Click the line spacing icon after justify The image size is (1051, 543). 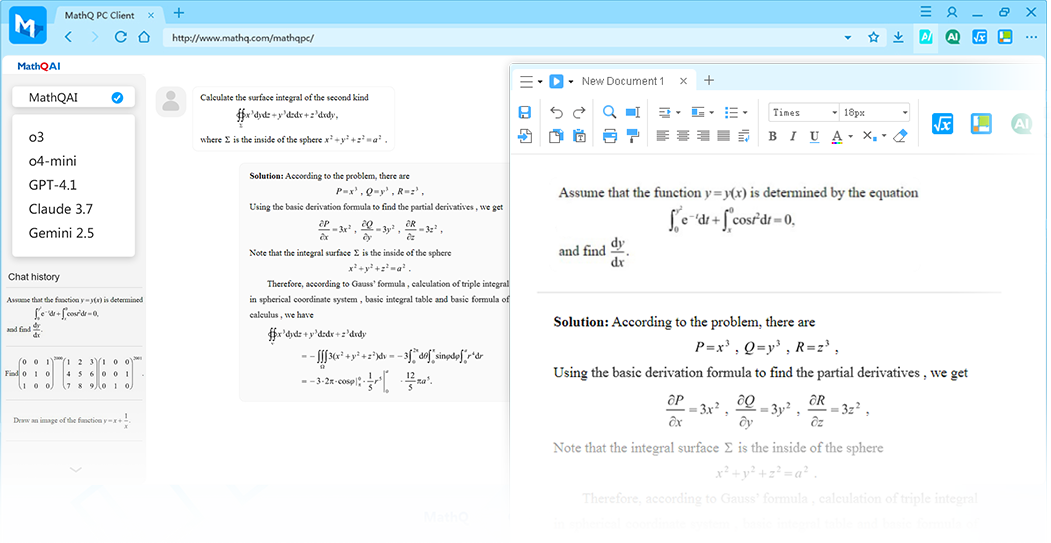743,136
